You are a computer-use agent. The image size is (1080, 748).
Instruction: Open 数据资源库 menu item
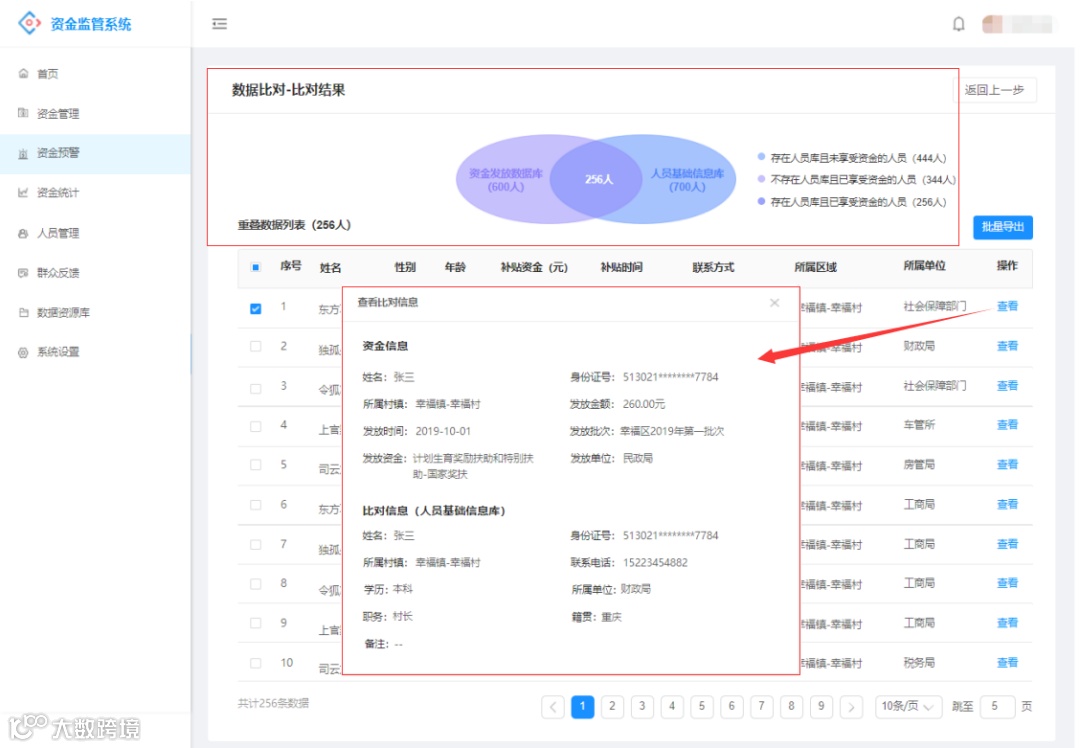click(x=95, y=313)
